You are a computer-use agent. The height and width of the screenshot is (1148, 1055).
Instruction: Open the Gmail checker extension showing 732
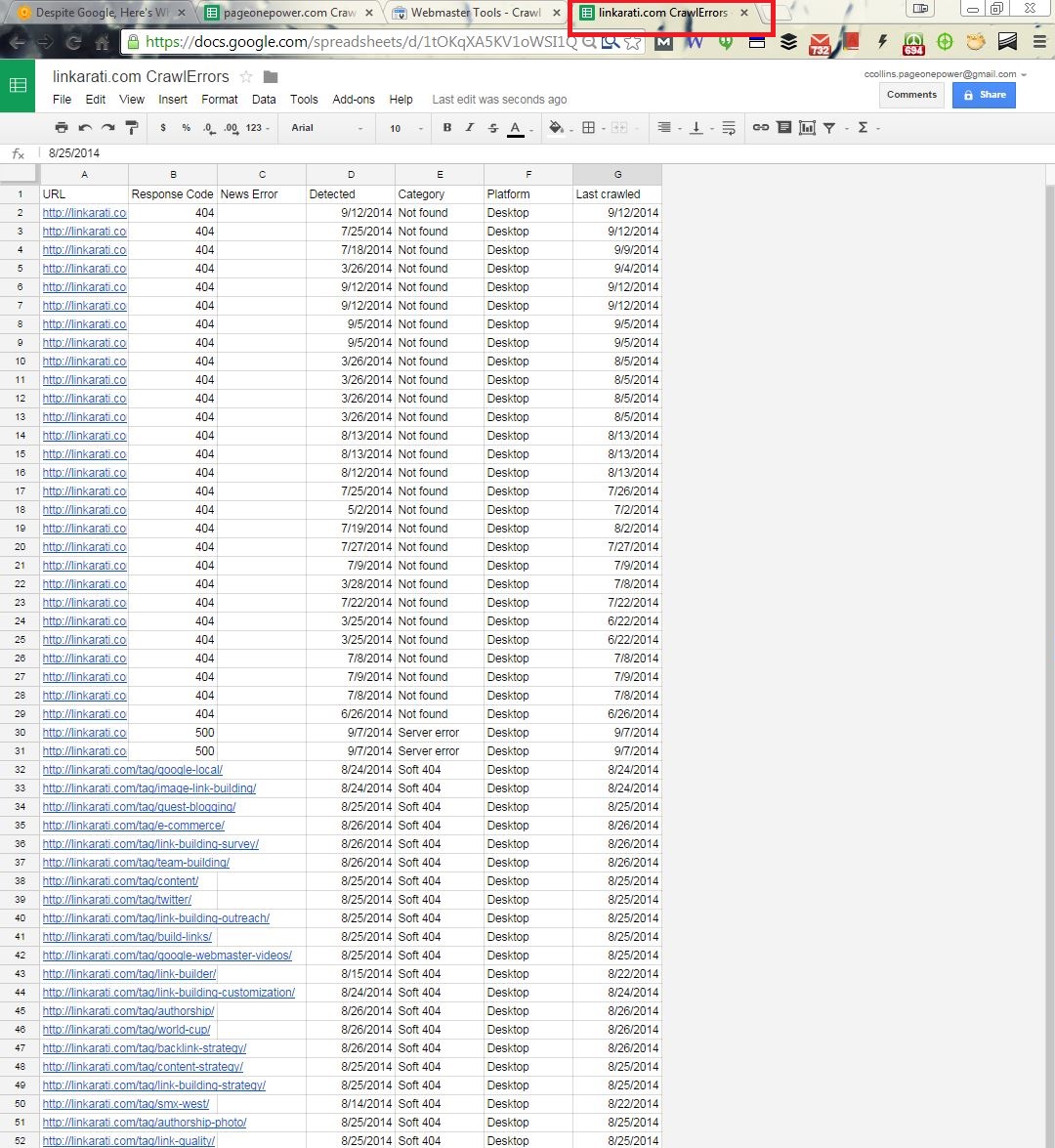point(820,43)
